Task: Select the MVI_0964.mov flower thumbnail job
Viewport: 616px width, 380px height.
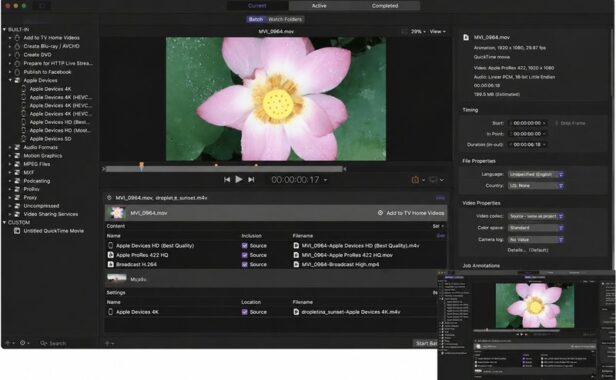Action: point(117,213)
